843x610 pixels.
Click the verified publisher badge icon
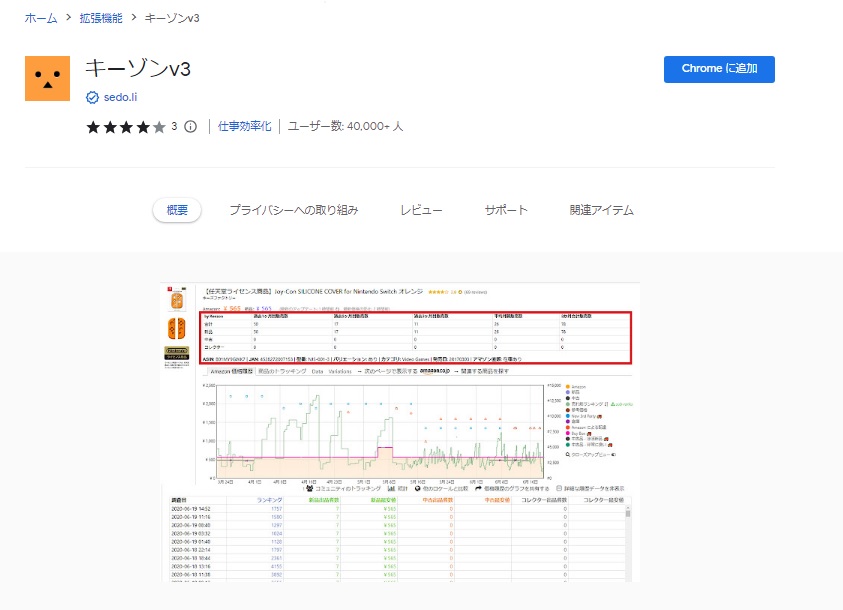[x=92, y=97]
